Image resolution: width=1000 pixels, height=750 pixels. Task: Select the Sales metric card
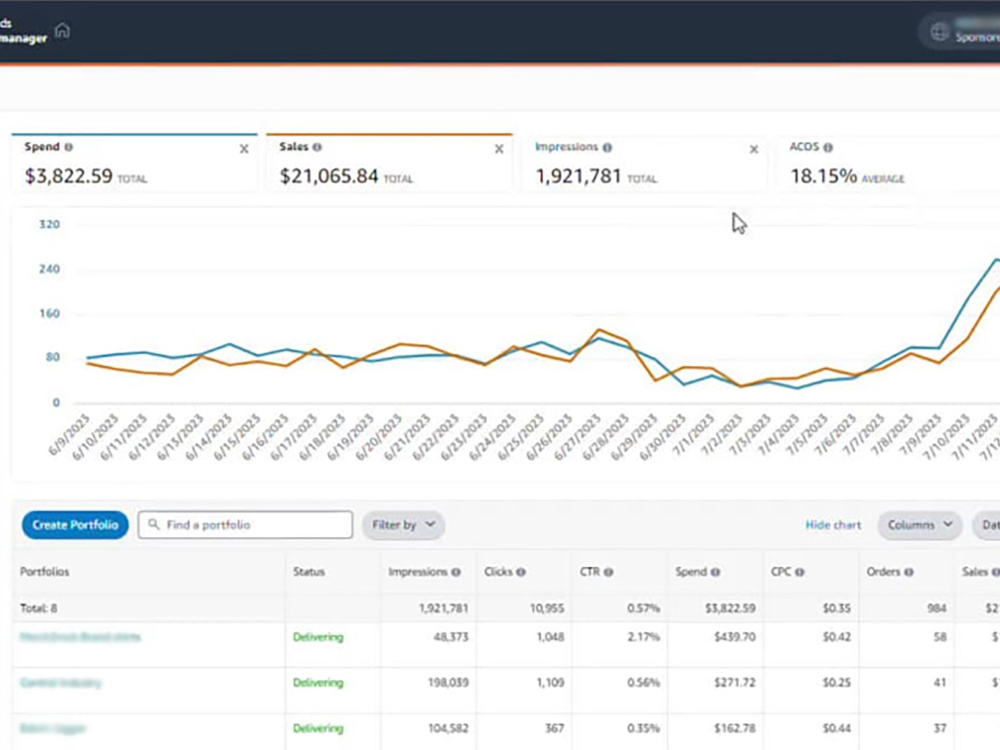pos(389,163)
